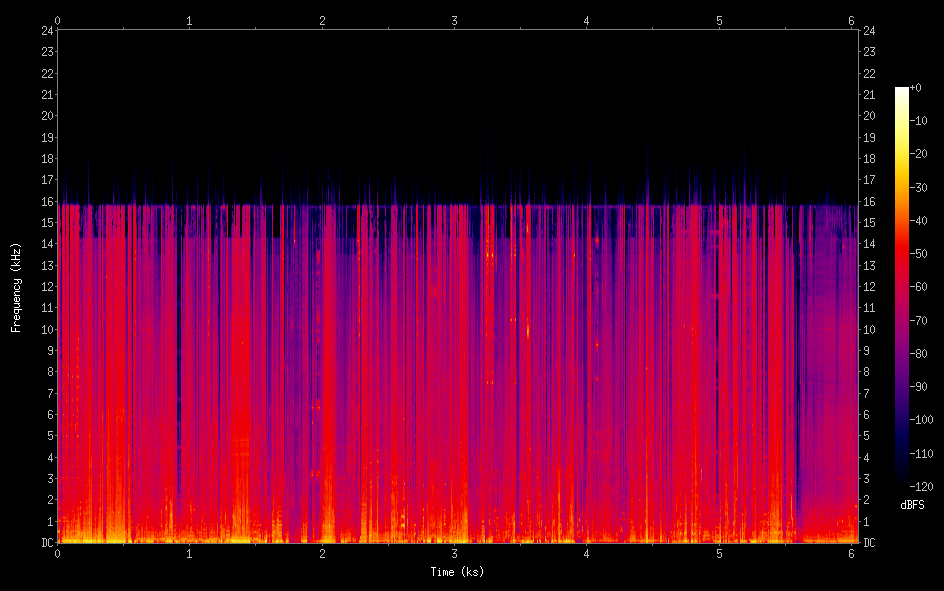
Task: Click the 5 kHz label on the left axis
Action: pyautogui.click(x=48, y=436)
